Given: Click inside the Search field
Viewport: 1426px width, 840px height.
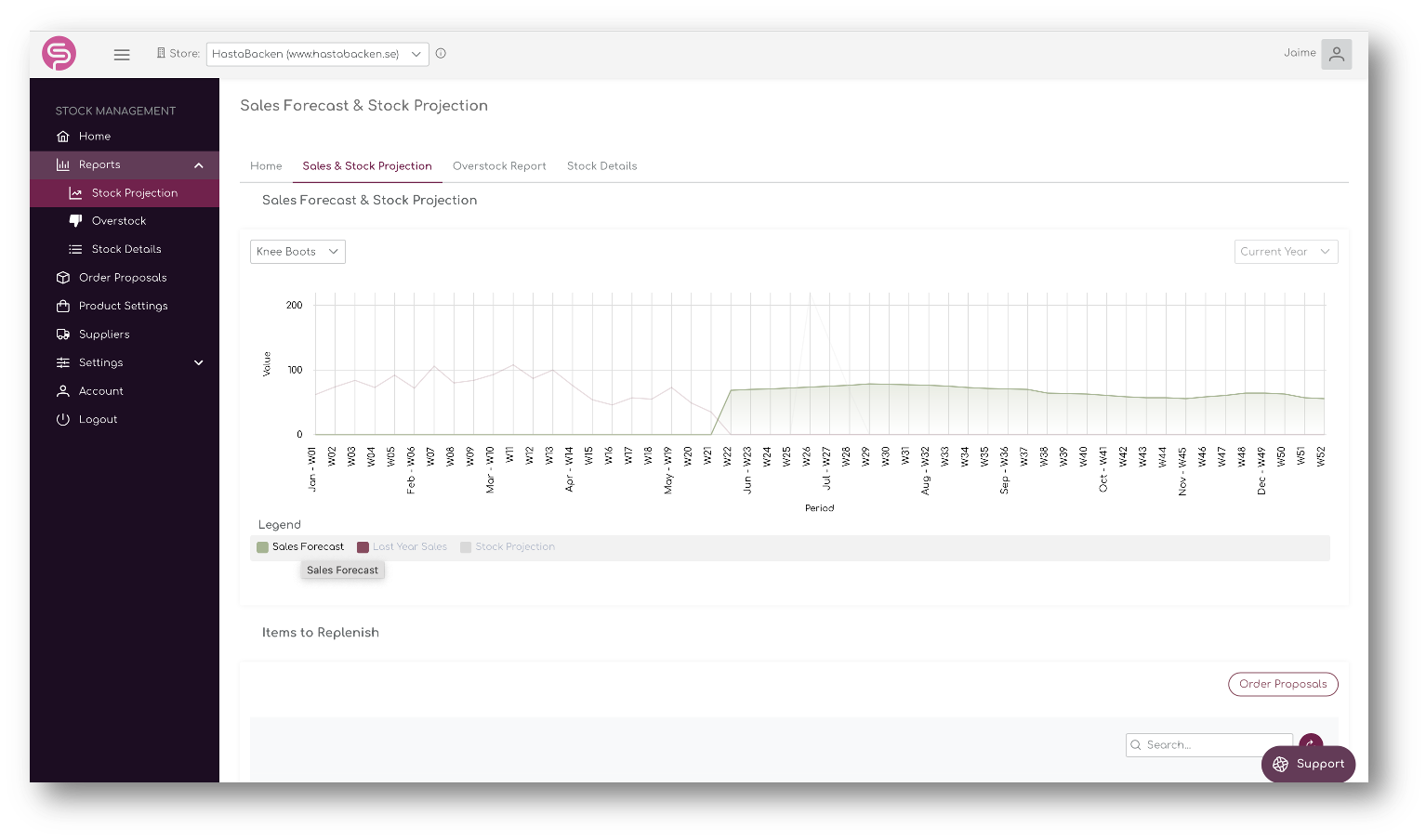Looking at the screenshot, I should click(1208, 744).
